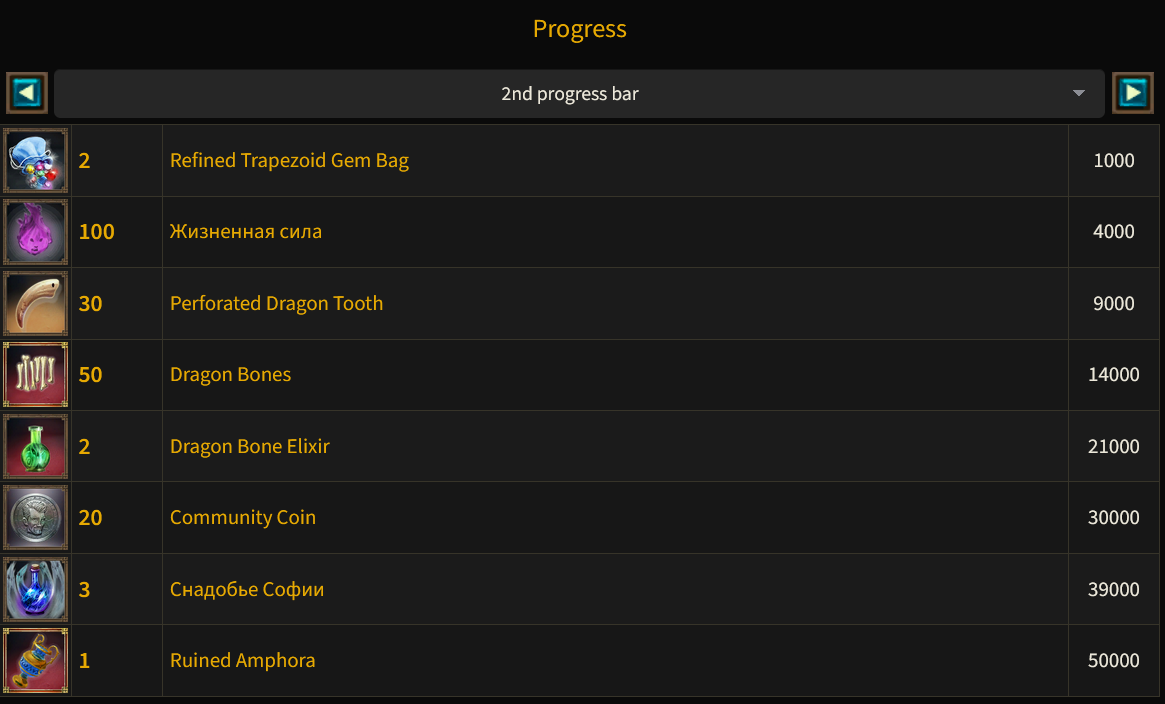Click the purple Жизненная сила flame icon
1165x704 pixels.
point(36,232)
